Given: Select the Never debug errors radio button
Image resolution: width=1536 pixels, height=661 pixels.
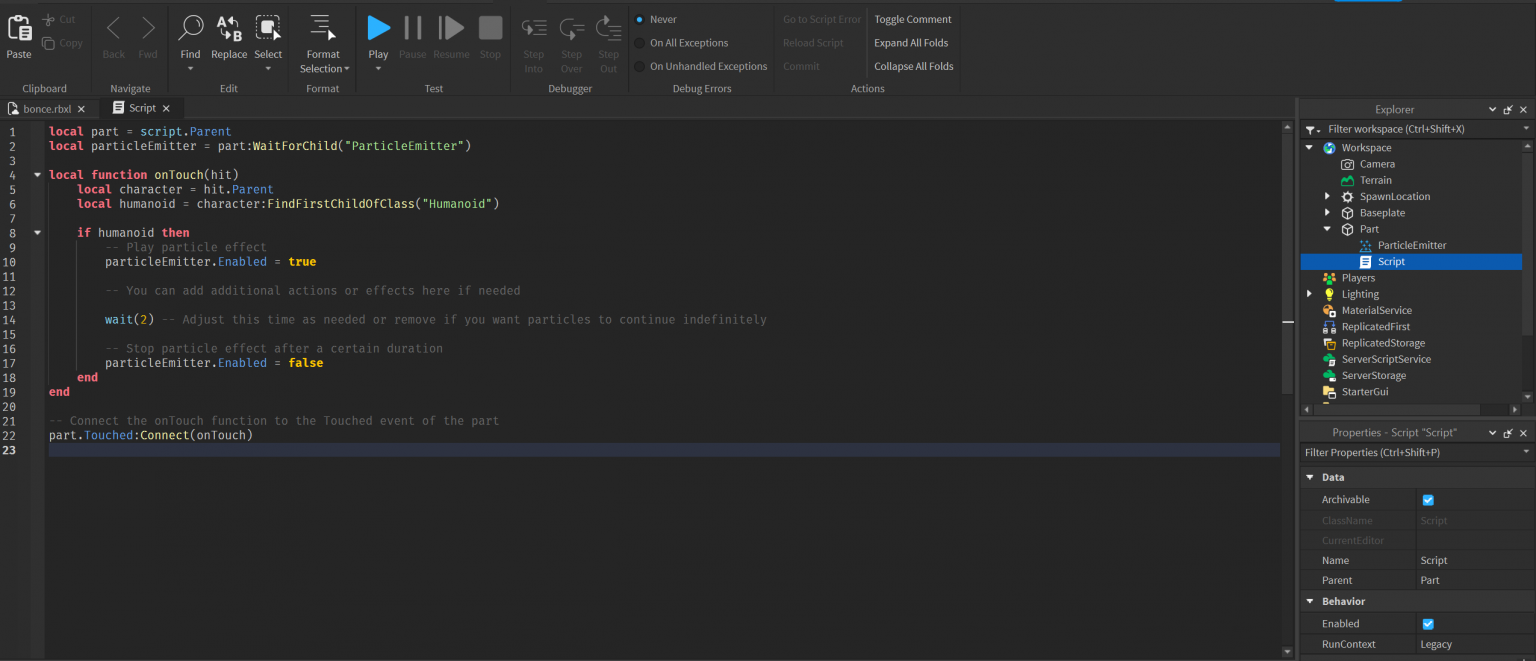Looking at the screenshot, I should click(x=640, y=19).
